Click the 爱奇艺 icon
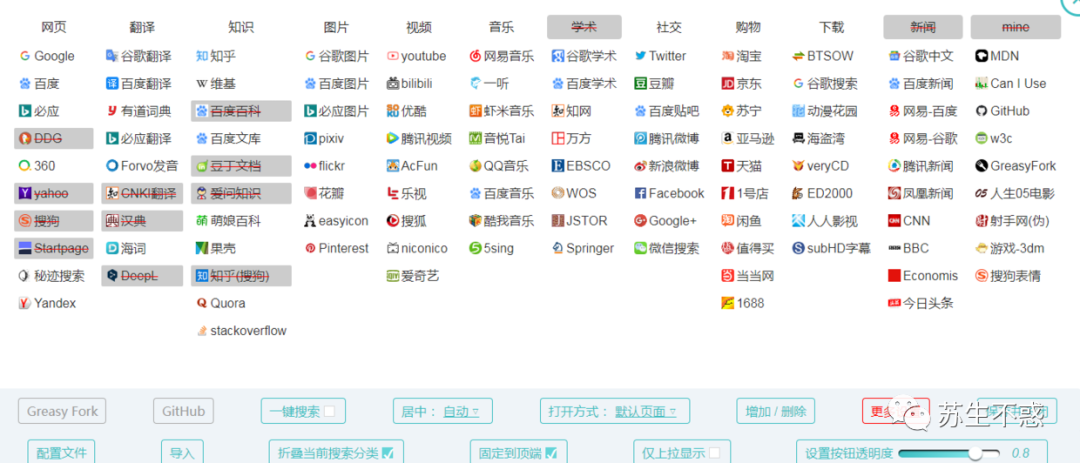The height and width of the screenshot is (463, 1080). pyautogui.click(x=393, y=276)
